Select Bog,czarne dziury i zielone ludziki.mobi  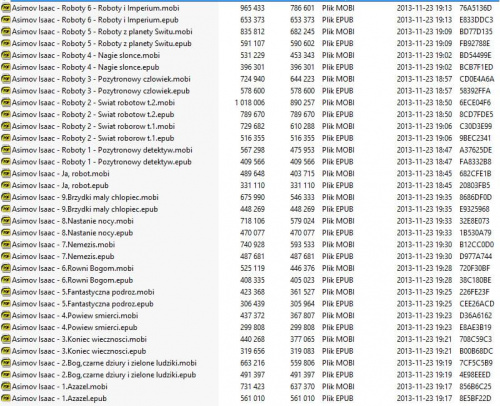pos(104,363)
